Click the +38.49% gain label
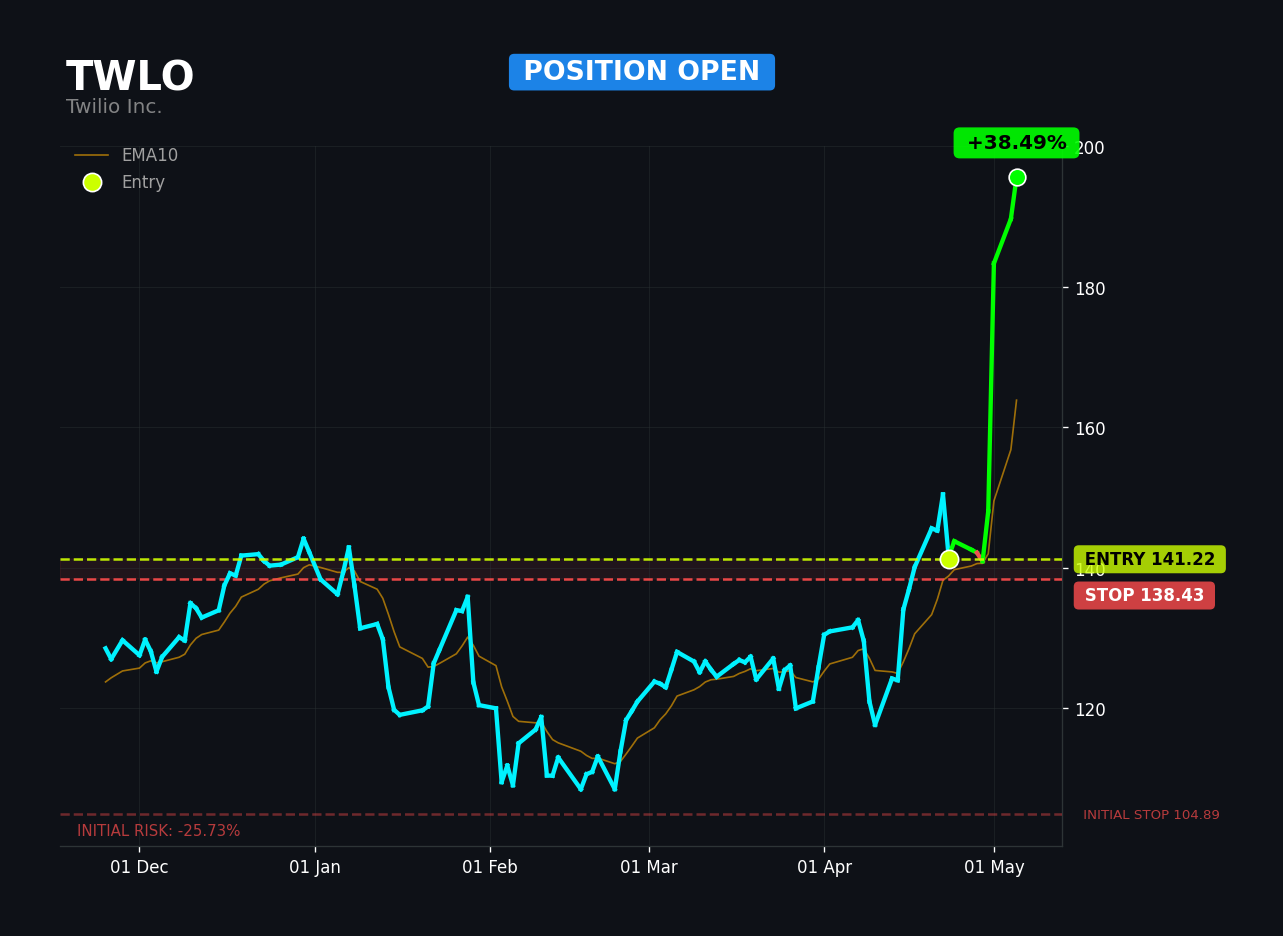Image resolution: width=1283 pixels, height=936 pixels. coord(1016,143)
